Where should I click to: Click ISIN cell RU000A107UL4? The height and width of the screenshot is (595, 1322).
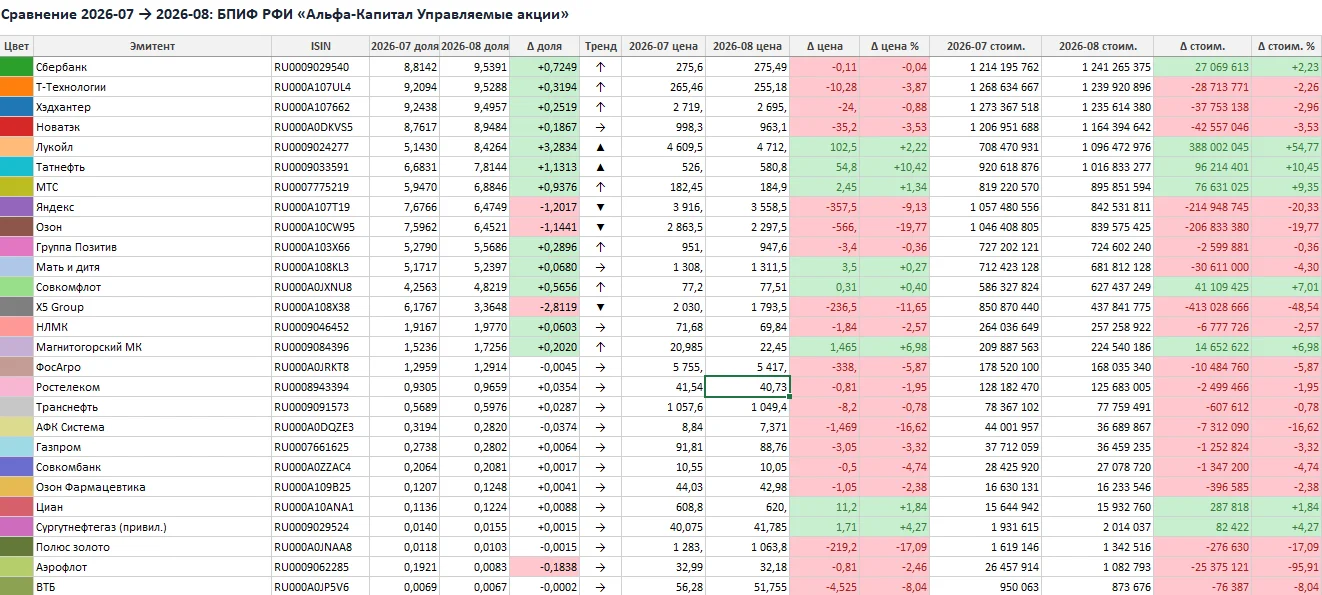coord(320,87)
